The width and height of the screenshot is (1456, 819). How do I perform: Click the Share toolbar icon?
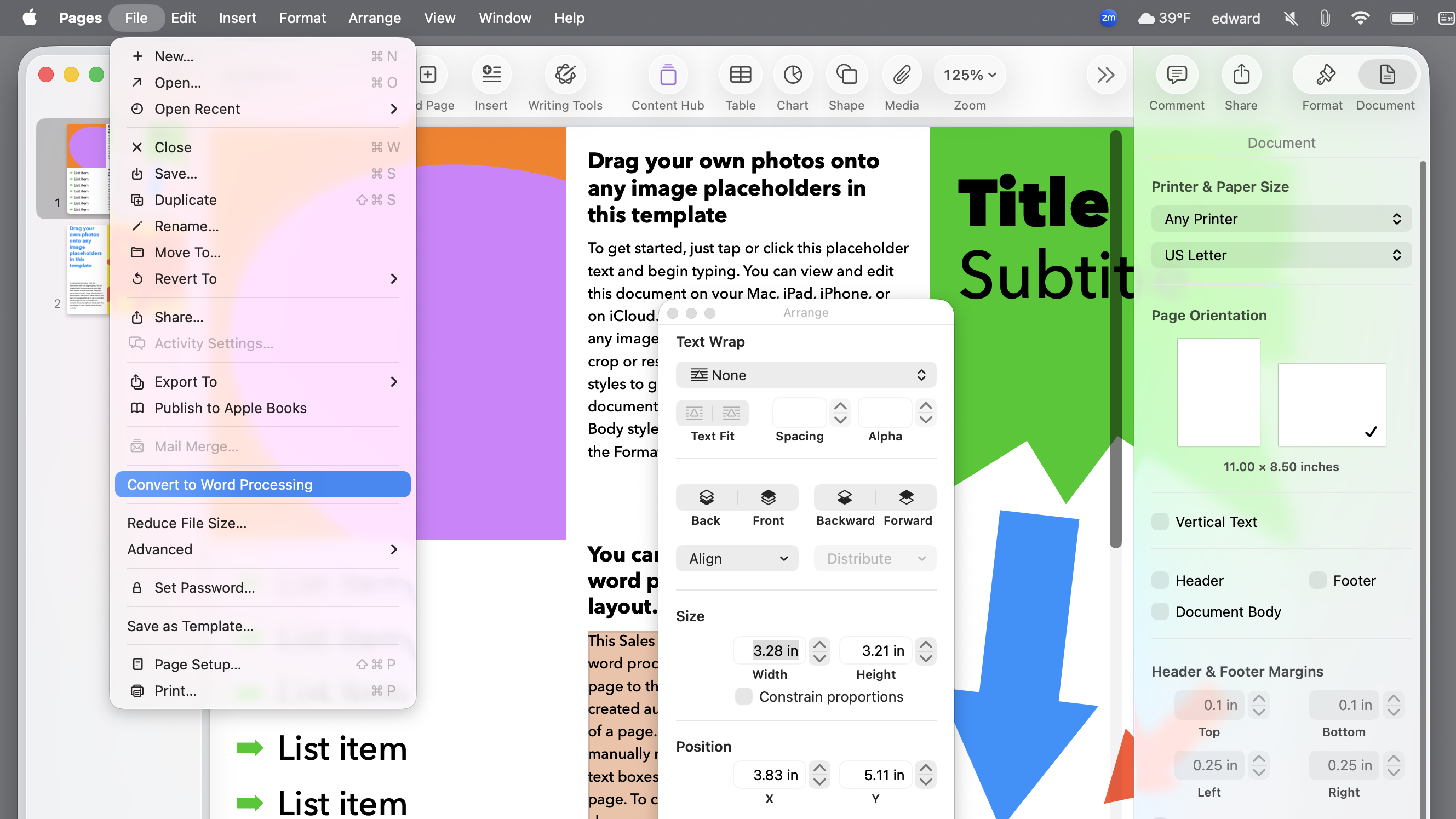point(1241,75)
